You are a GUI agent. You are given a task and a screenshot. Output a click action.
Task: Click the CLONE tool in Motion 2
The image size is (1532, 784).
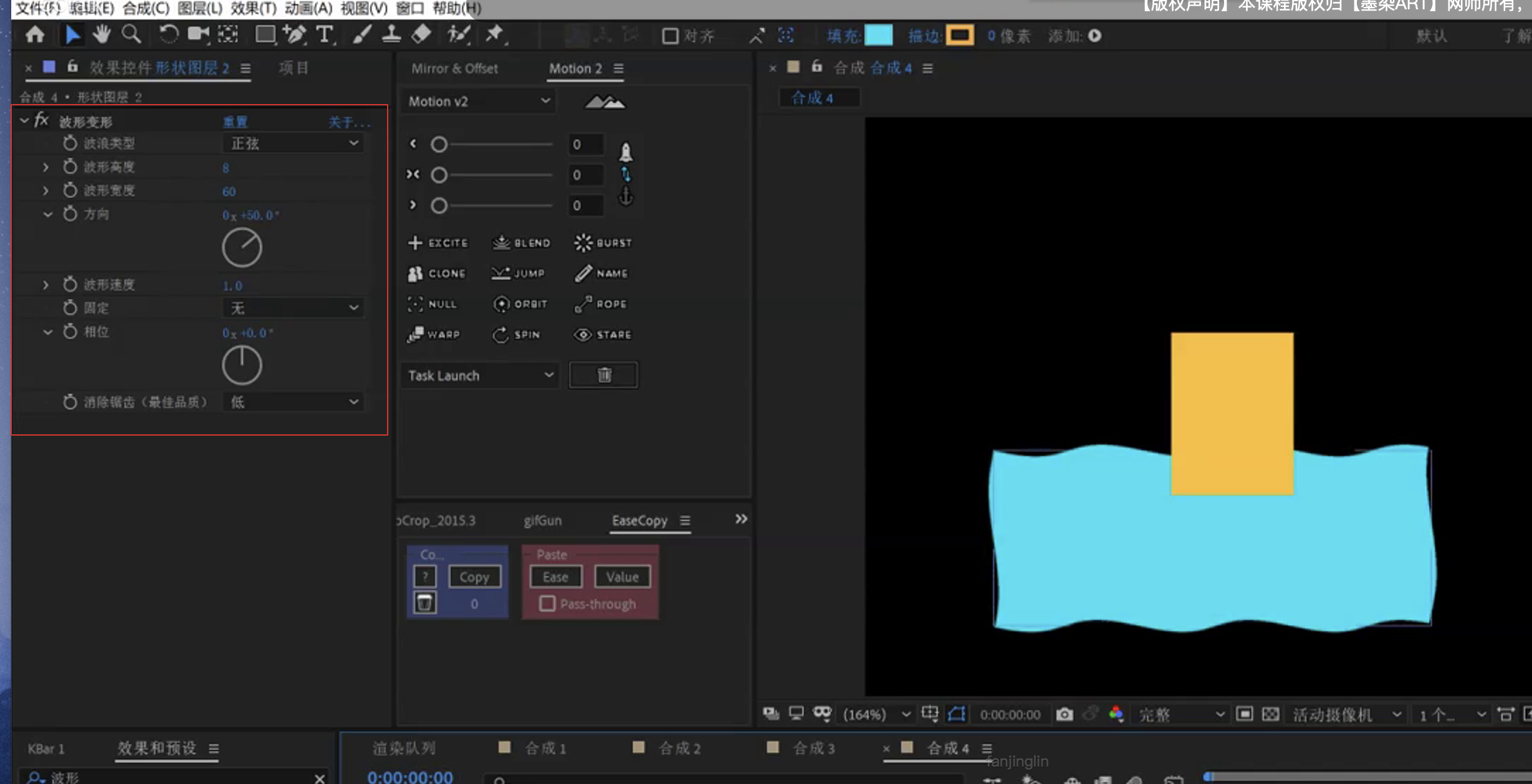point(437,273)
